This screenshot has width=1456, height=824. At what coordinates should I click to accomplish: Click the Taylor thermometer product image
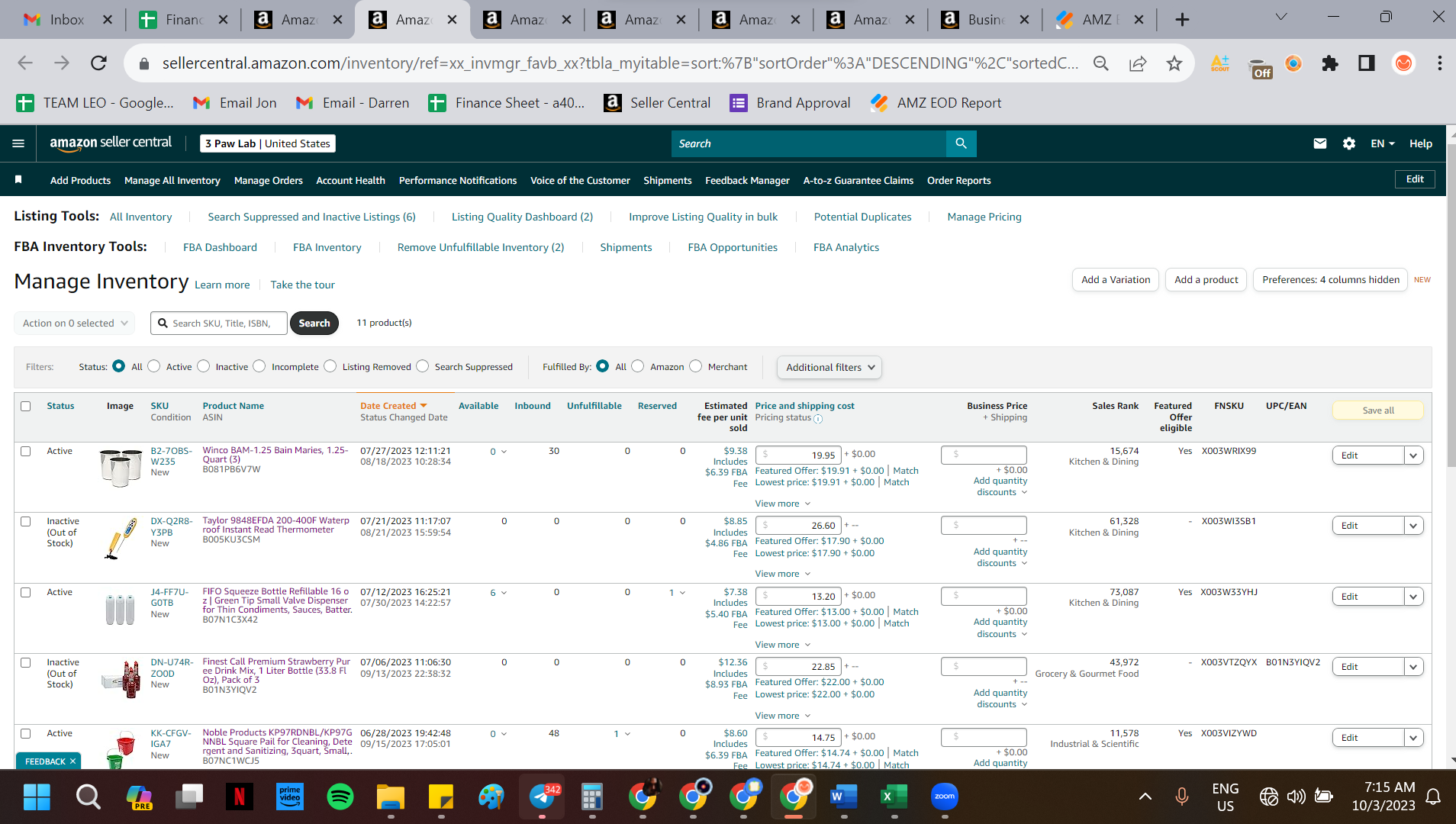[x=121, y=538]
